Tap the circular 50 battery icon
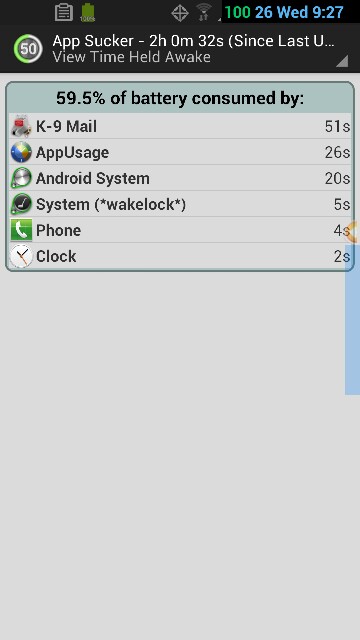The height and width of the screenshot is (640, 360). tap(28, 49)
